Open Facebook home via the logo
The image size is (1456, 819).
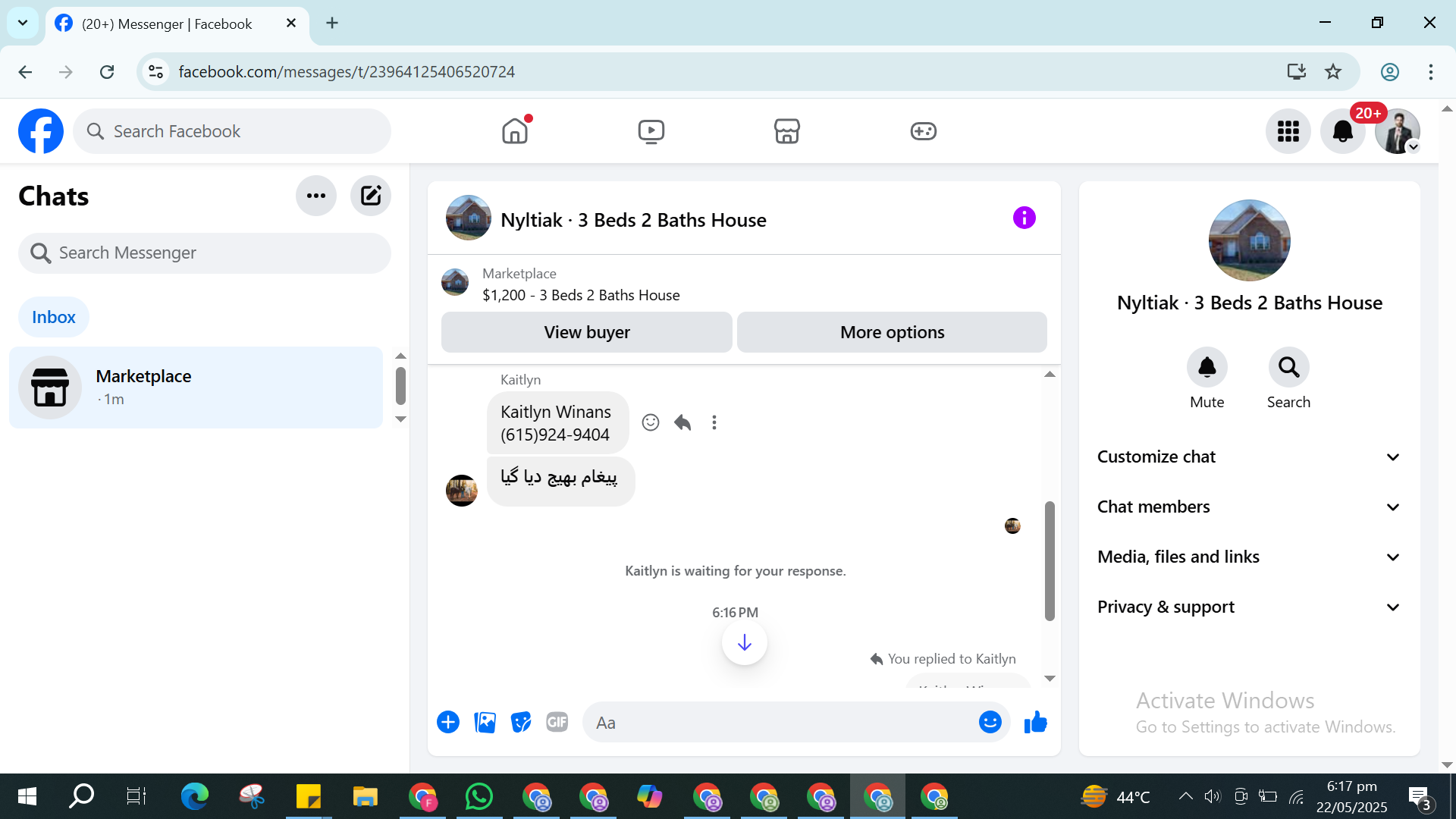pos(41,131)
